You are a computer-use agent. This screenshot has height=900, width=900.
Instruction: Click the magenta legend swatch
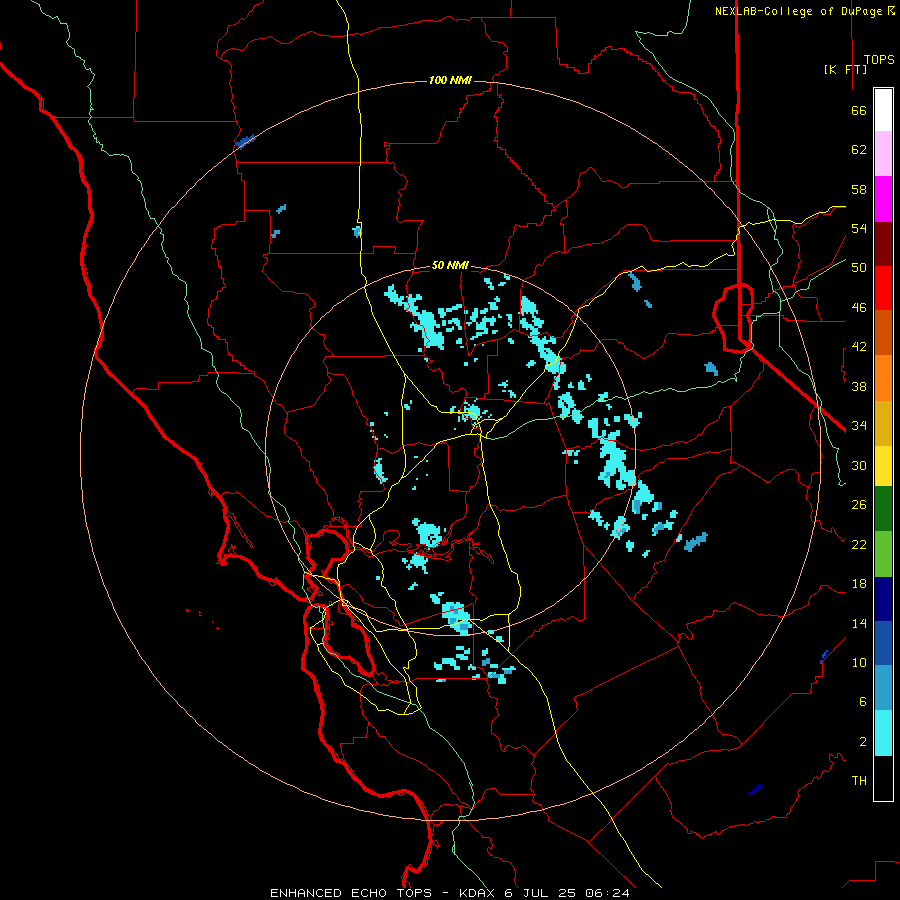883,199
